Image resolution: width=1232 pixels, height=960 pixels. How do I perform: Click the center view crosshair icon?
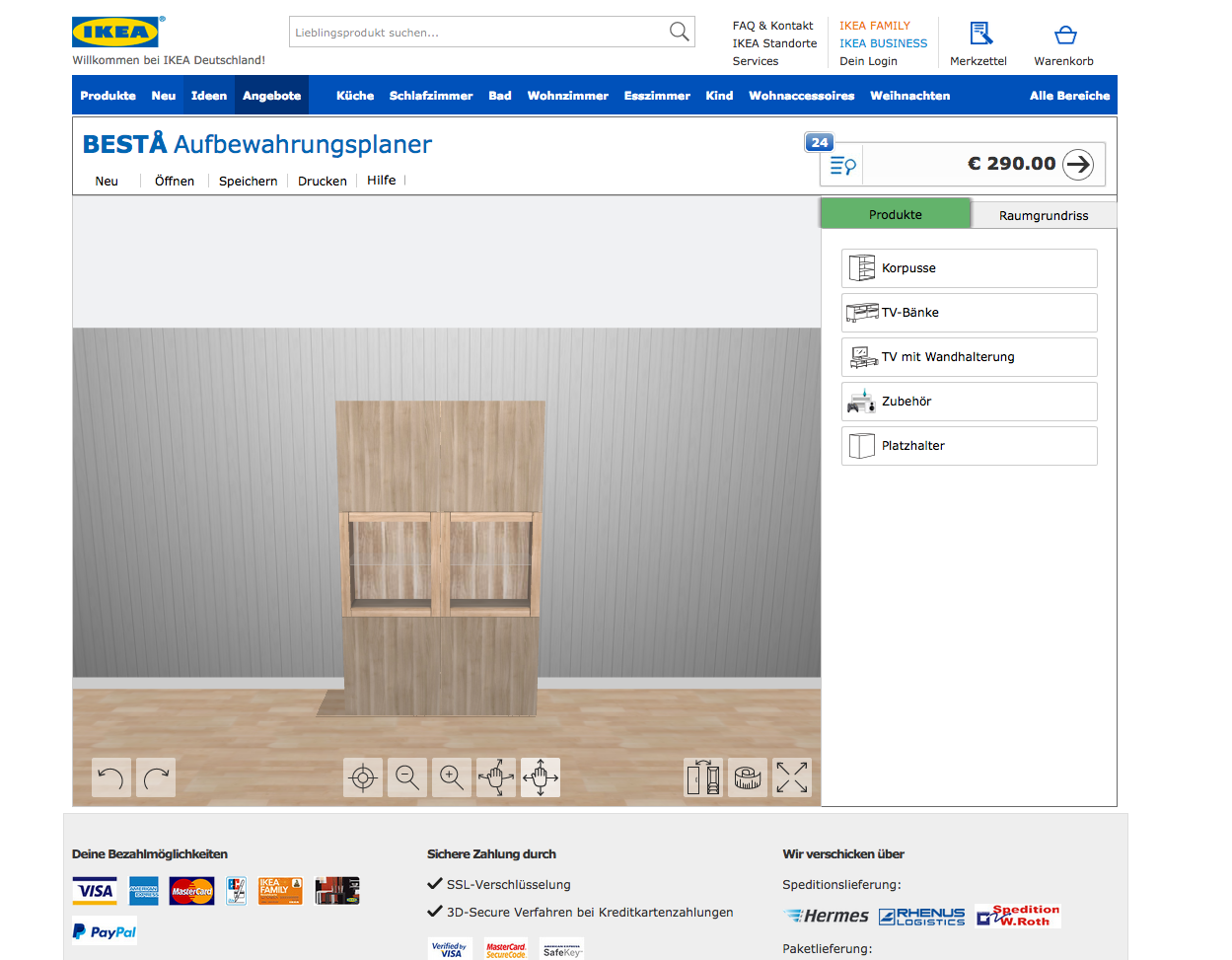[x=363, y=777]
